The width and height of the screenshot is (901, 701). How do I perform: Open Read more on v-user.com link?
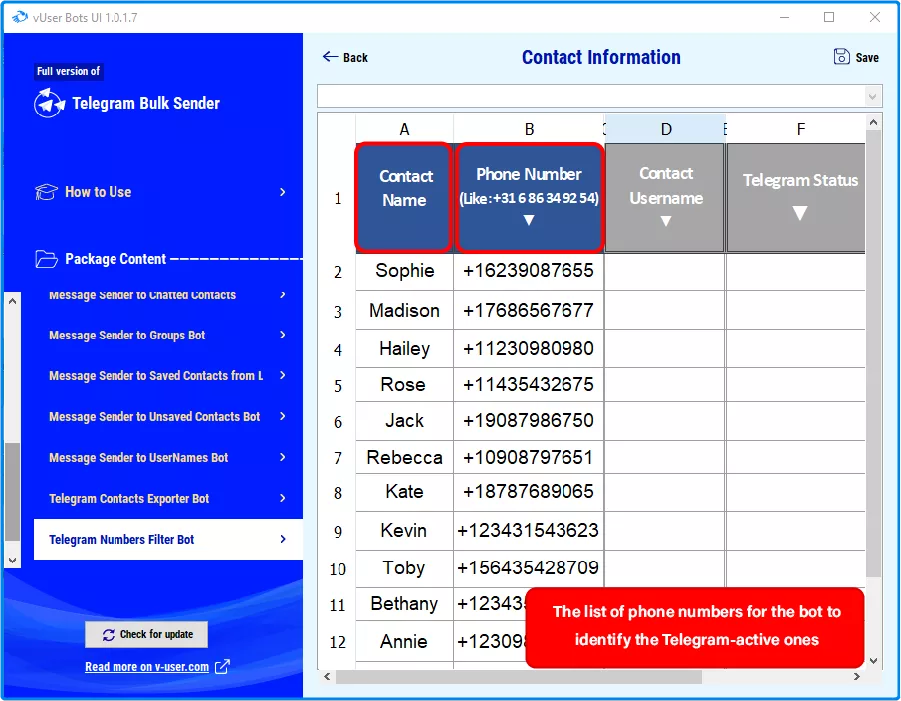[x=147, y=667]
